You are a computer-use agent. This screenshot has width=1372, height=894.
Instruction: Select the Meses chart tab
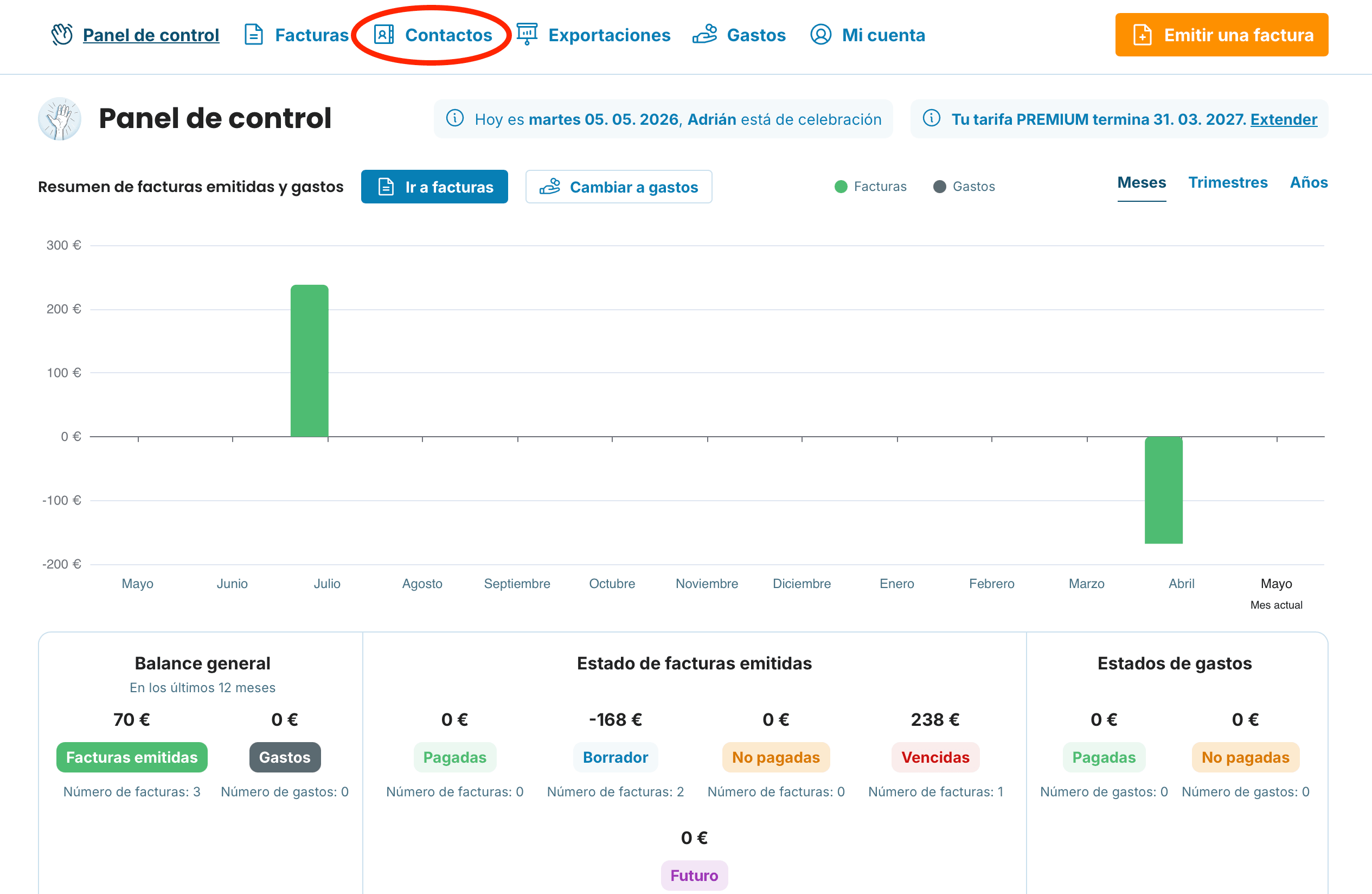(1142, 183)
